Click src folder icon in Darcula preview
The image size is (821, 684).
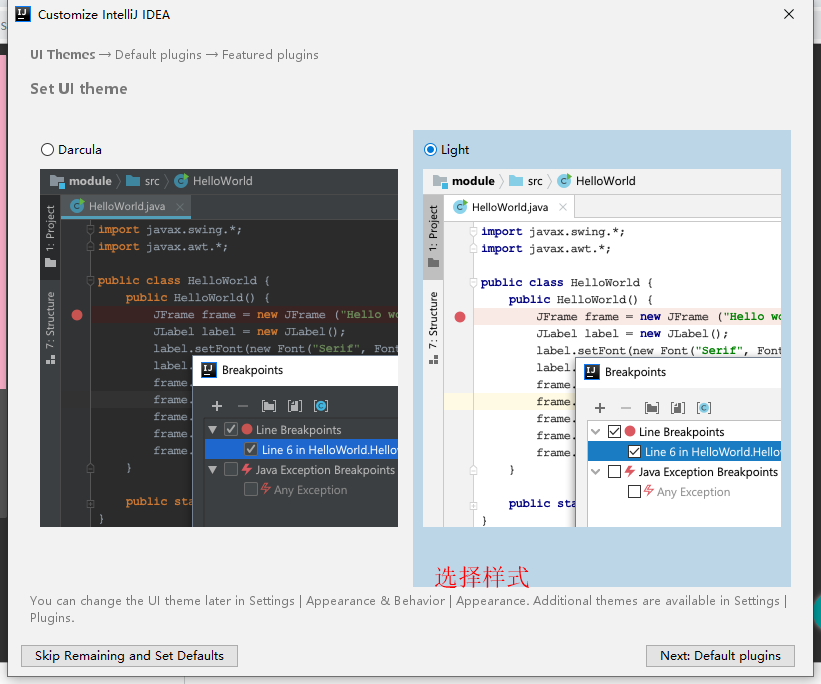pos(133,181)
